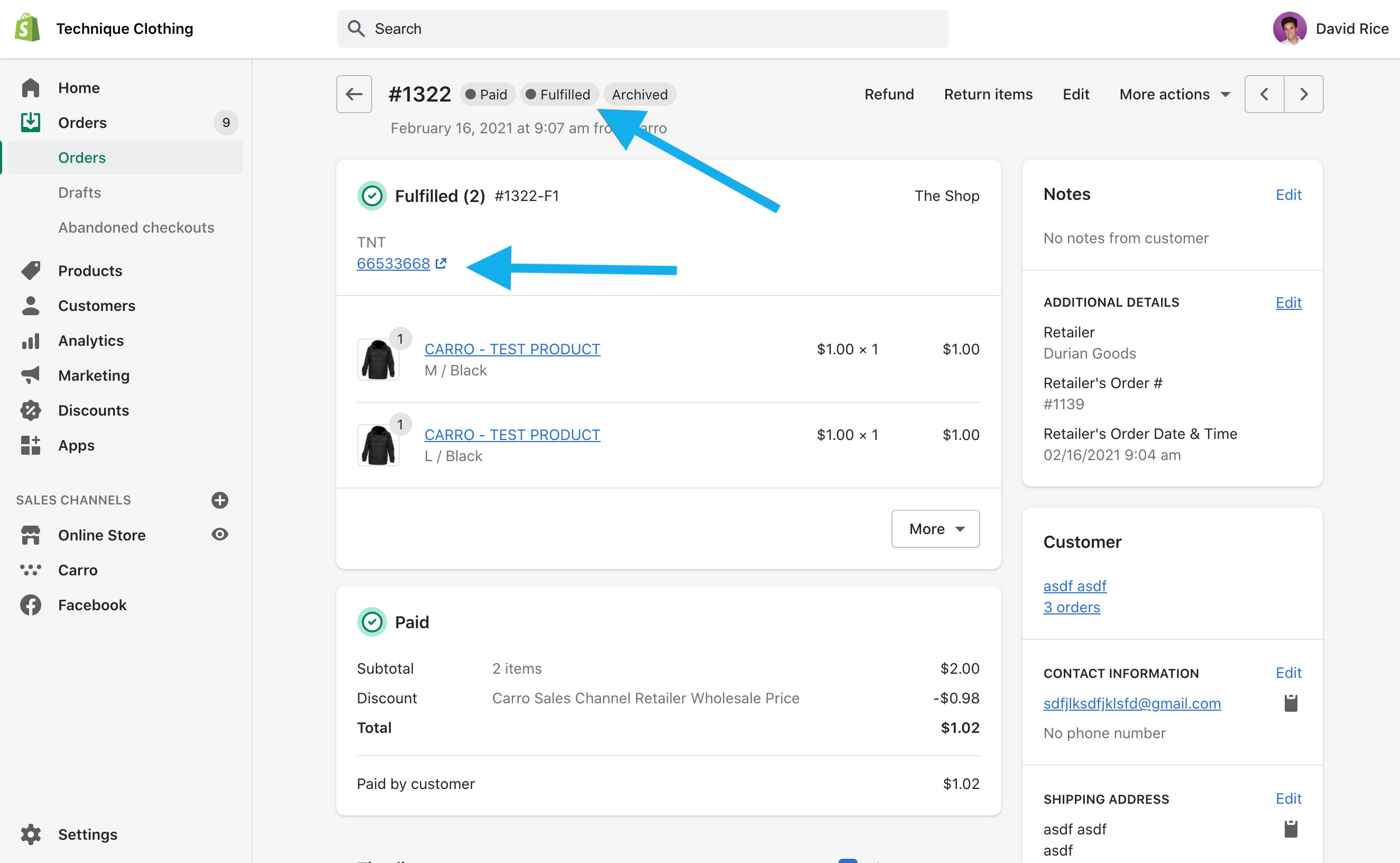Image resolution: width=1400 pixels, height=863 pixels.
Task: View Online Store with the eye icon
Action: pyautogui.click(x=219, y=534)
